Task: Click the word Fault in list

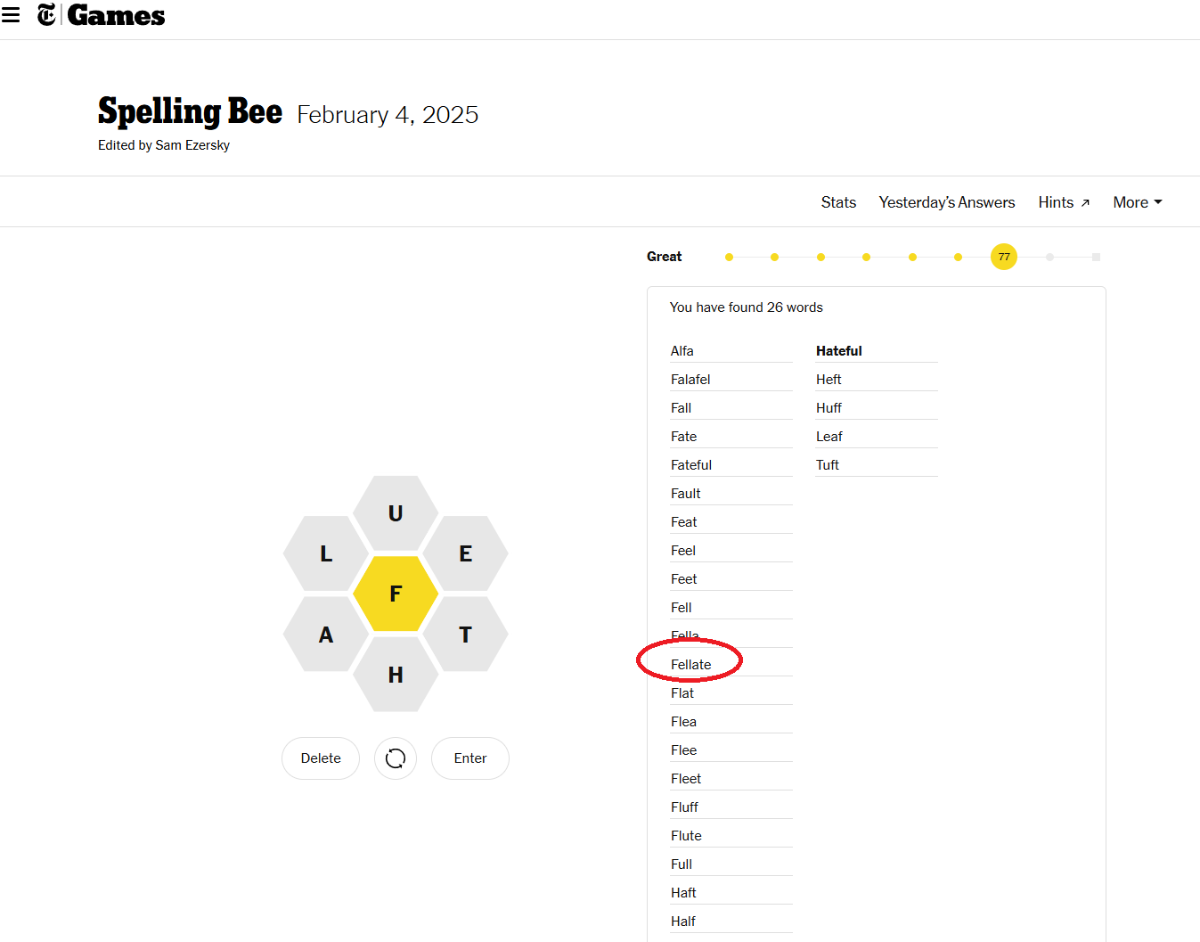Action: pos(686,494)
